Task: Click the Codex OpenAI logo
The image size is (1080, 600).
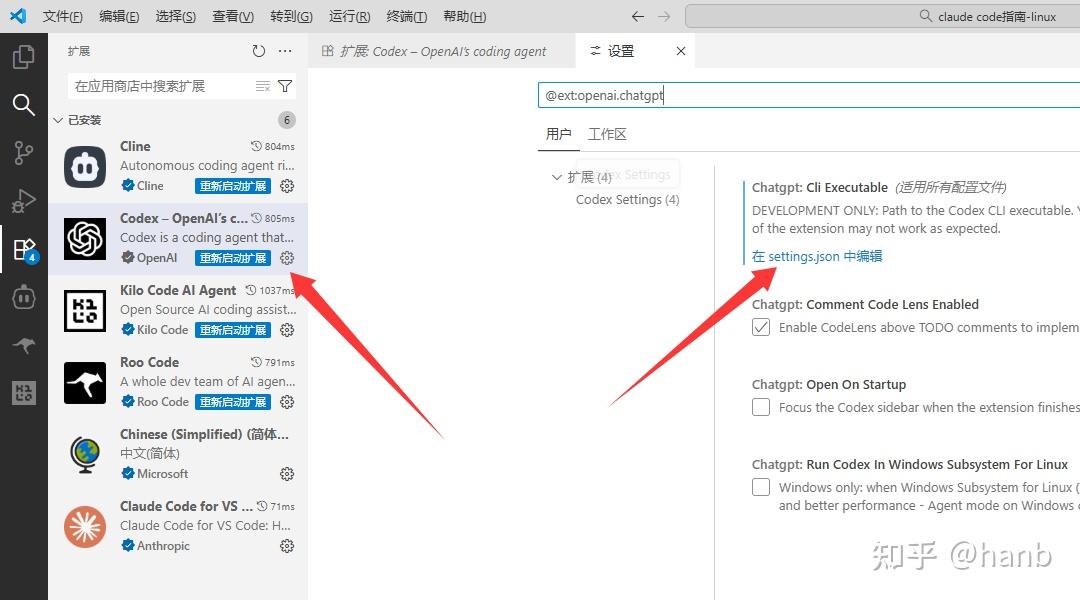Action: pos(85,238)
